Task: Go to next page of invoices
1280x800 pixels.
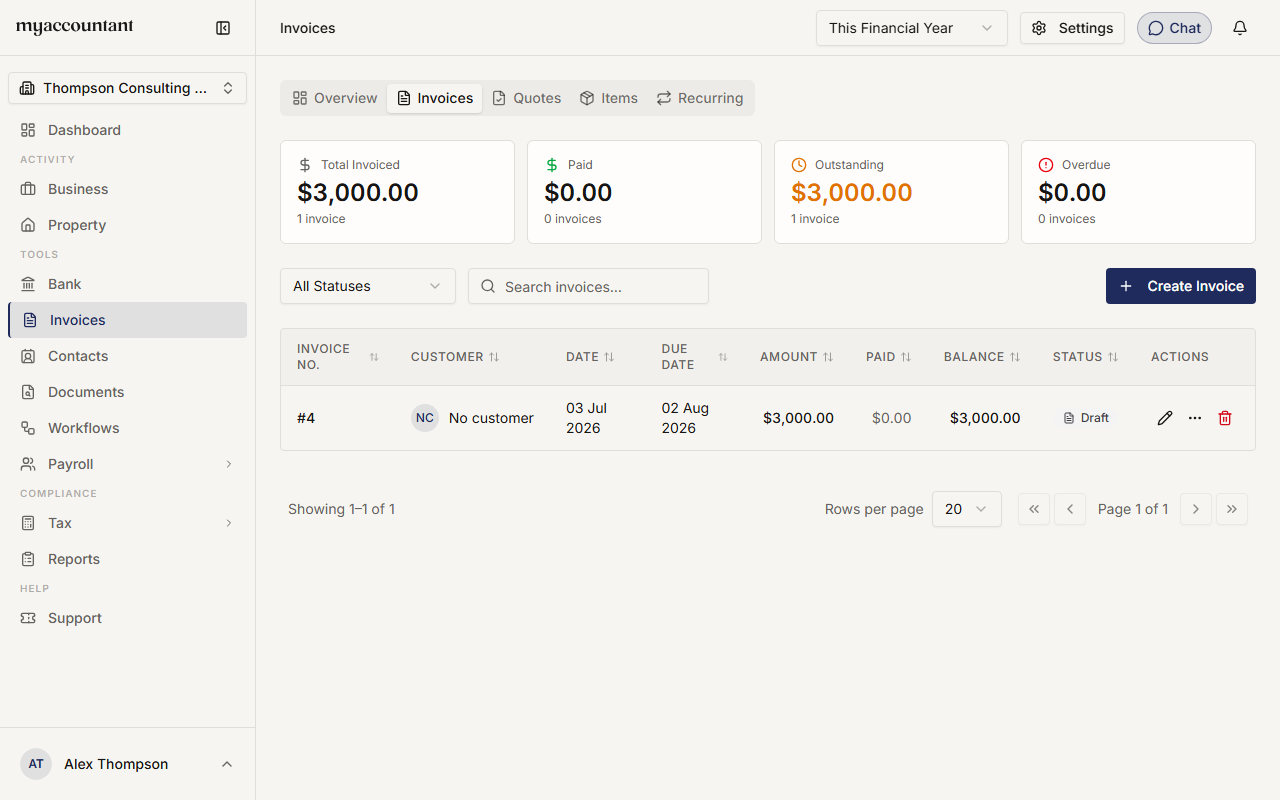Action: tap(1196, 509)
